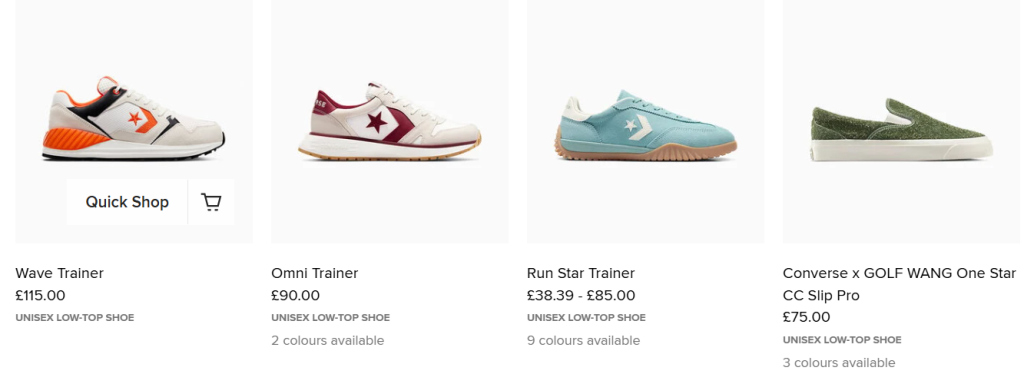This screenshot has width=1024, height=384.
Task: Show 3 colours available for GOLF WANG
Action: tap(839, 362)
